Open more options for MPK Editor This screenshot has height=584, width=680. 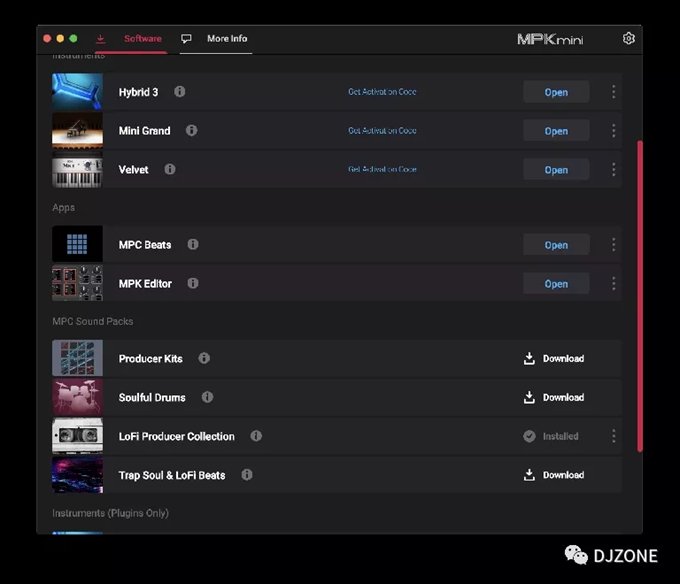click(x=613, y=284)
